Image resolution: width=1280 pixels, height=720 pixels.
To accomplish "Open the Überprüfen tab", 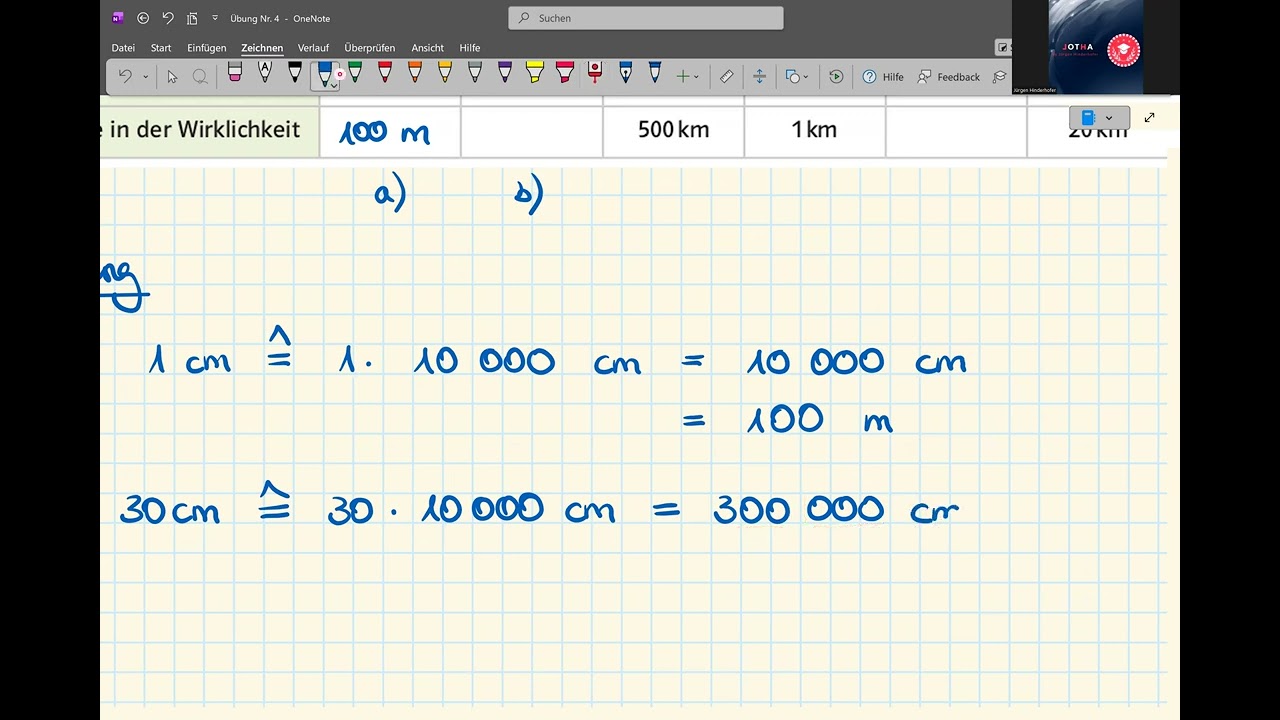I will click(370, 48).
